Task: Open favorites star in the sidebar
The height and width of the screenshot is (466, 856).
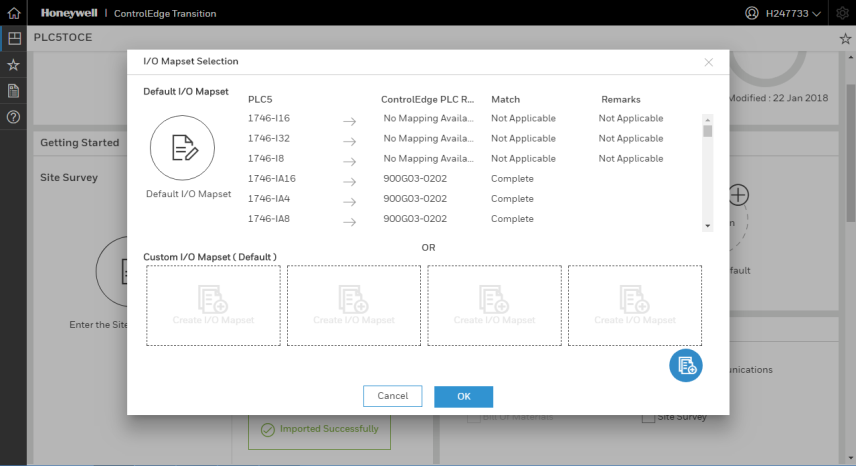Action: click(x=13, y=65)
